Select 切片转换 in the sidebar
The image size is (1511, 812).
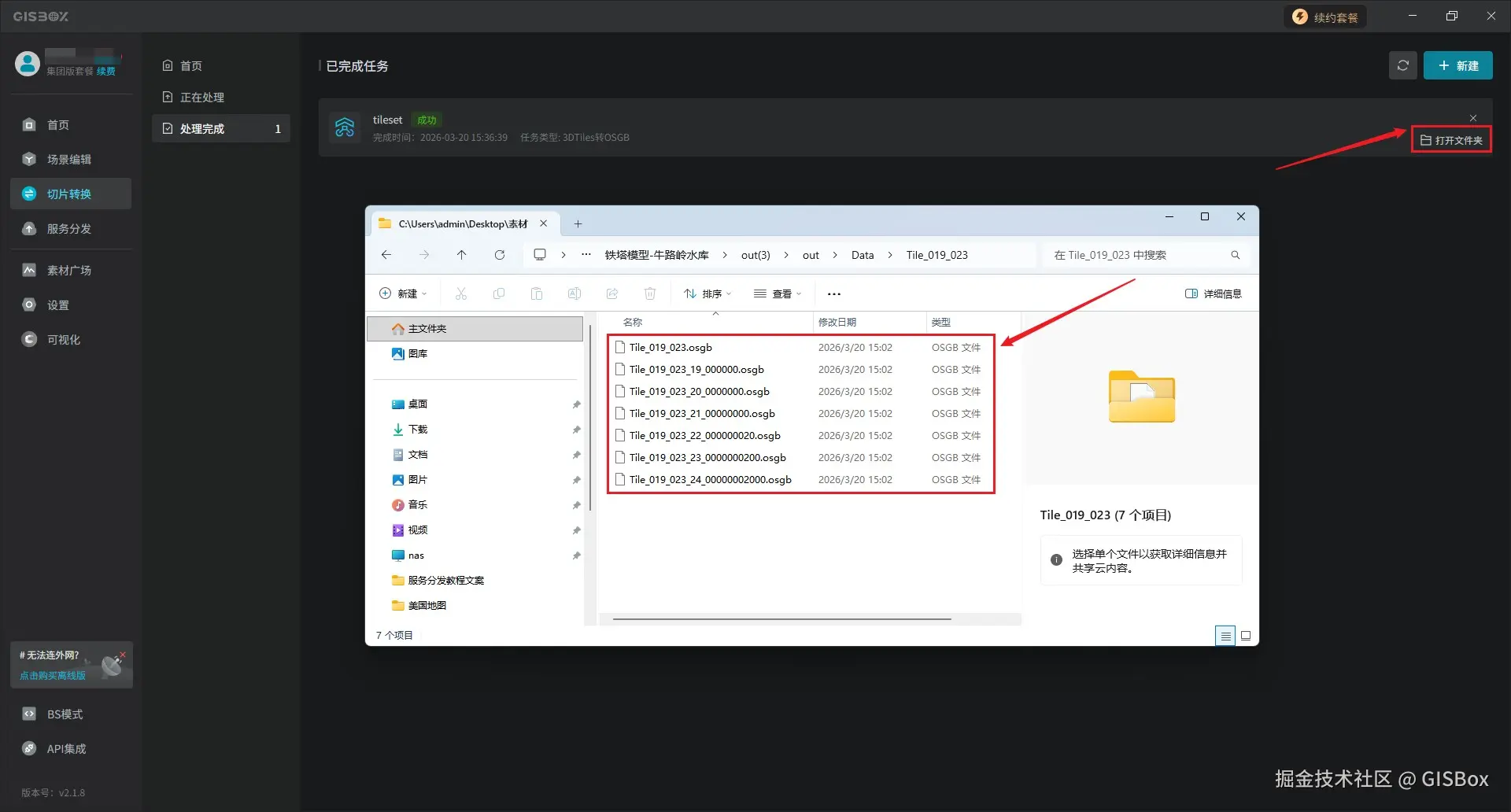70,194
